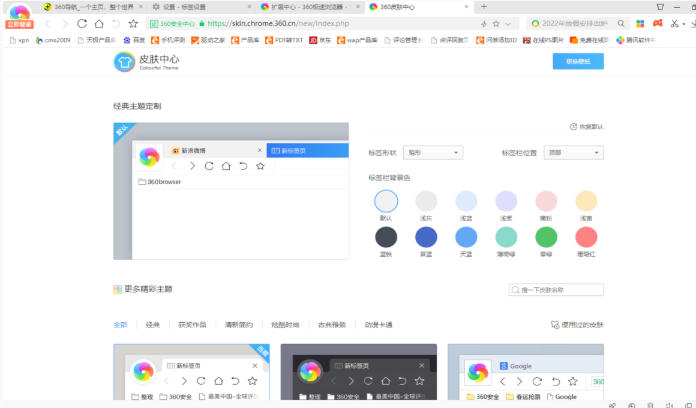
Task: Select the fourth theme category after 清新简约
Action: pyautogui.click(x=285, y=325)
